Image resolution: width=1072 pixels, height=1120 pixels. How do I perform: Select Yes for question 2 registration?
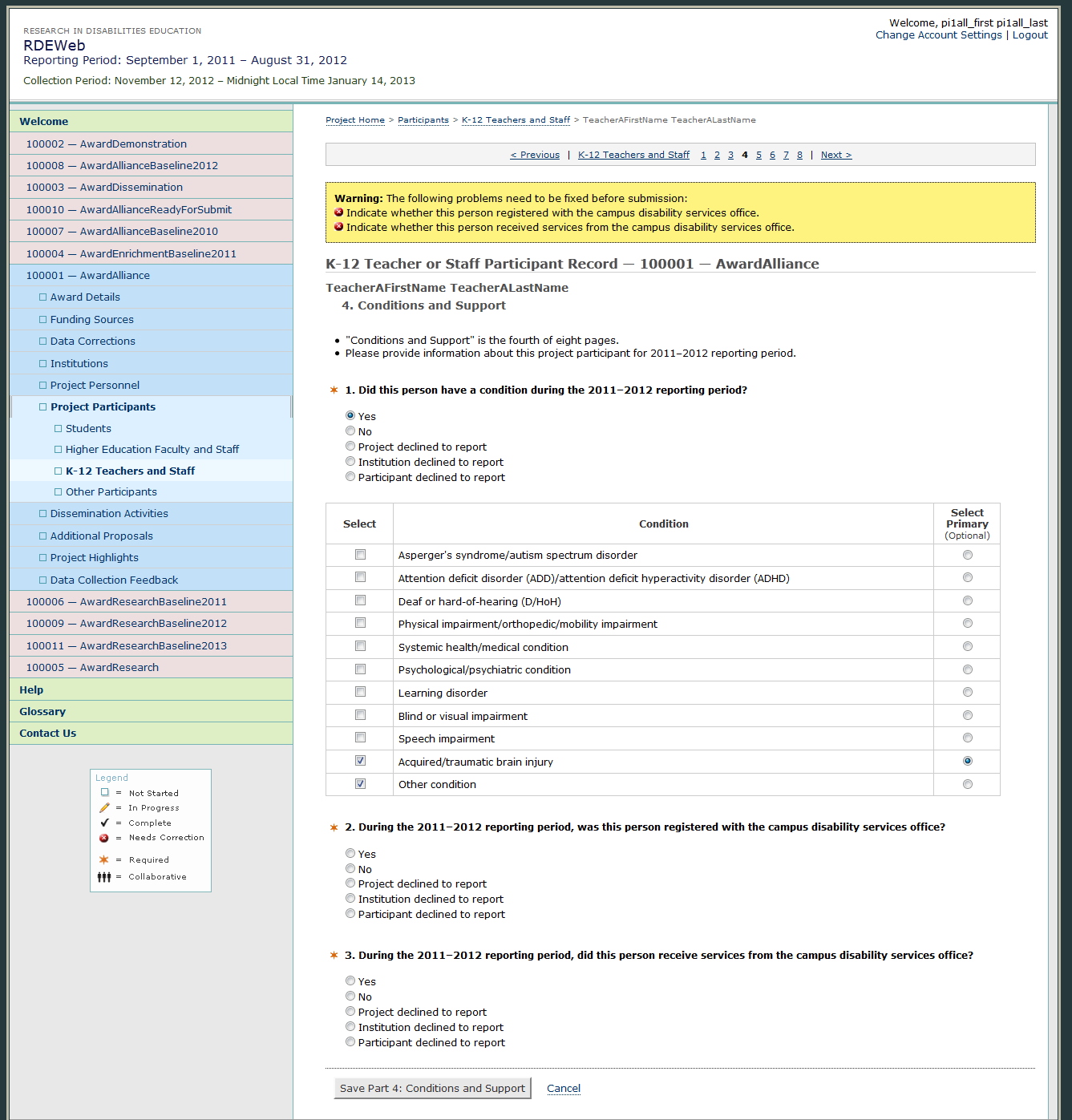click(350, 854)
